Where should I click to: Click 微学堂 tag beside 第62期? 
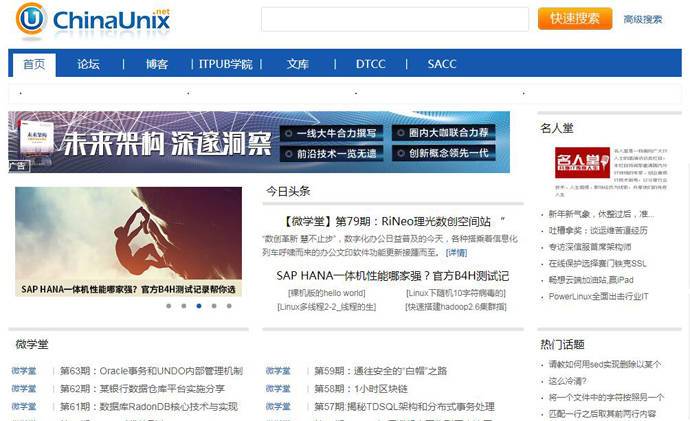(24, 389)
